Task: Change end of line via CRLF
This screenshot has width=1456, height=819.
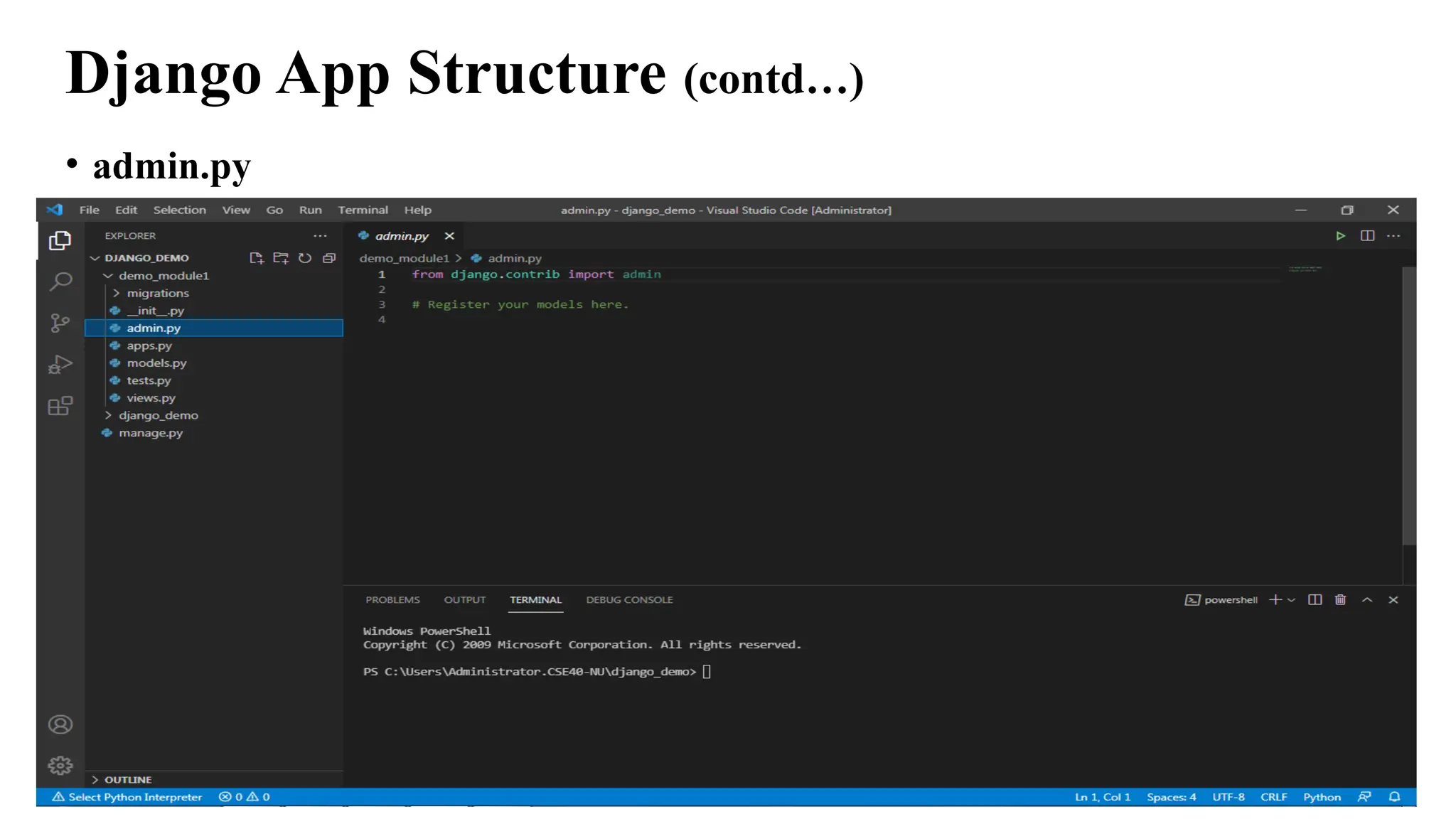Action: [1274, 797]
